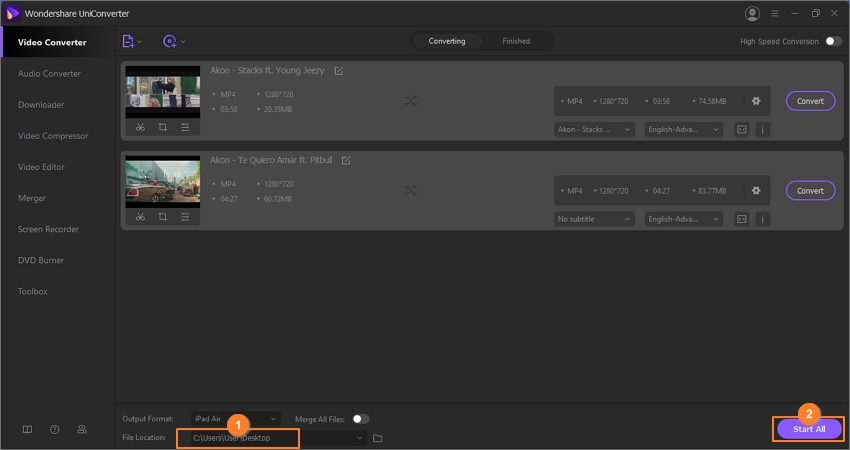Open effects settings for Te Quiero Amar video
Viewport: 850px width, 450px height.
coord(185,217)
